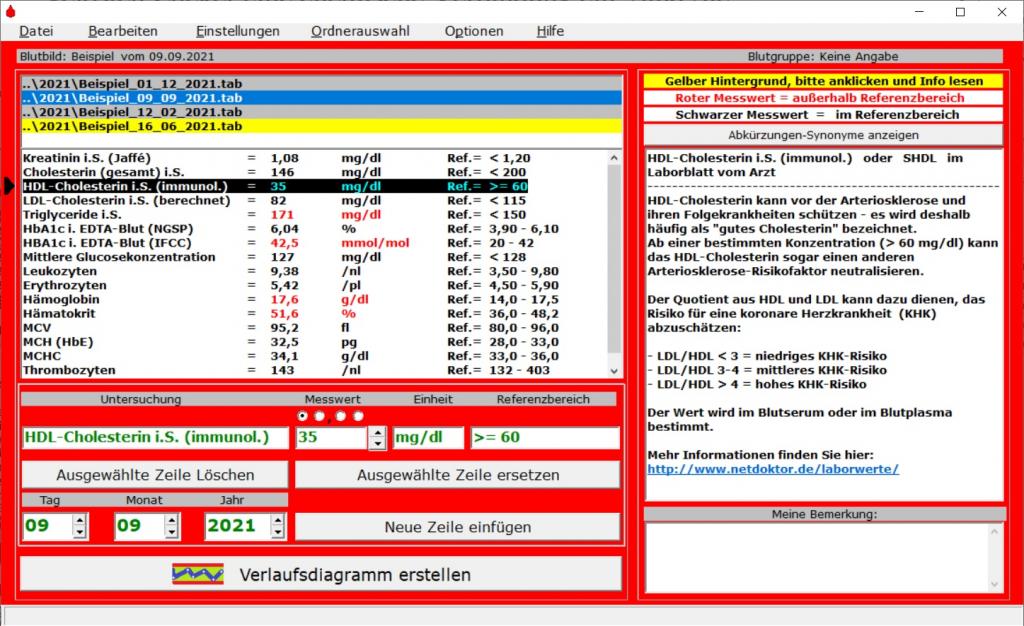Decrease the Tag value with down arrow
The width and height of the screenshot is (1024, 626).
coord(80,532)
